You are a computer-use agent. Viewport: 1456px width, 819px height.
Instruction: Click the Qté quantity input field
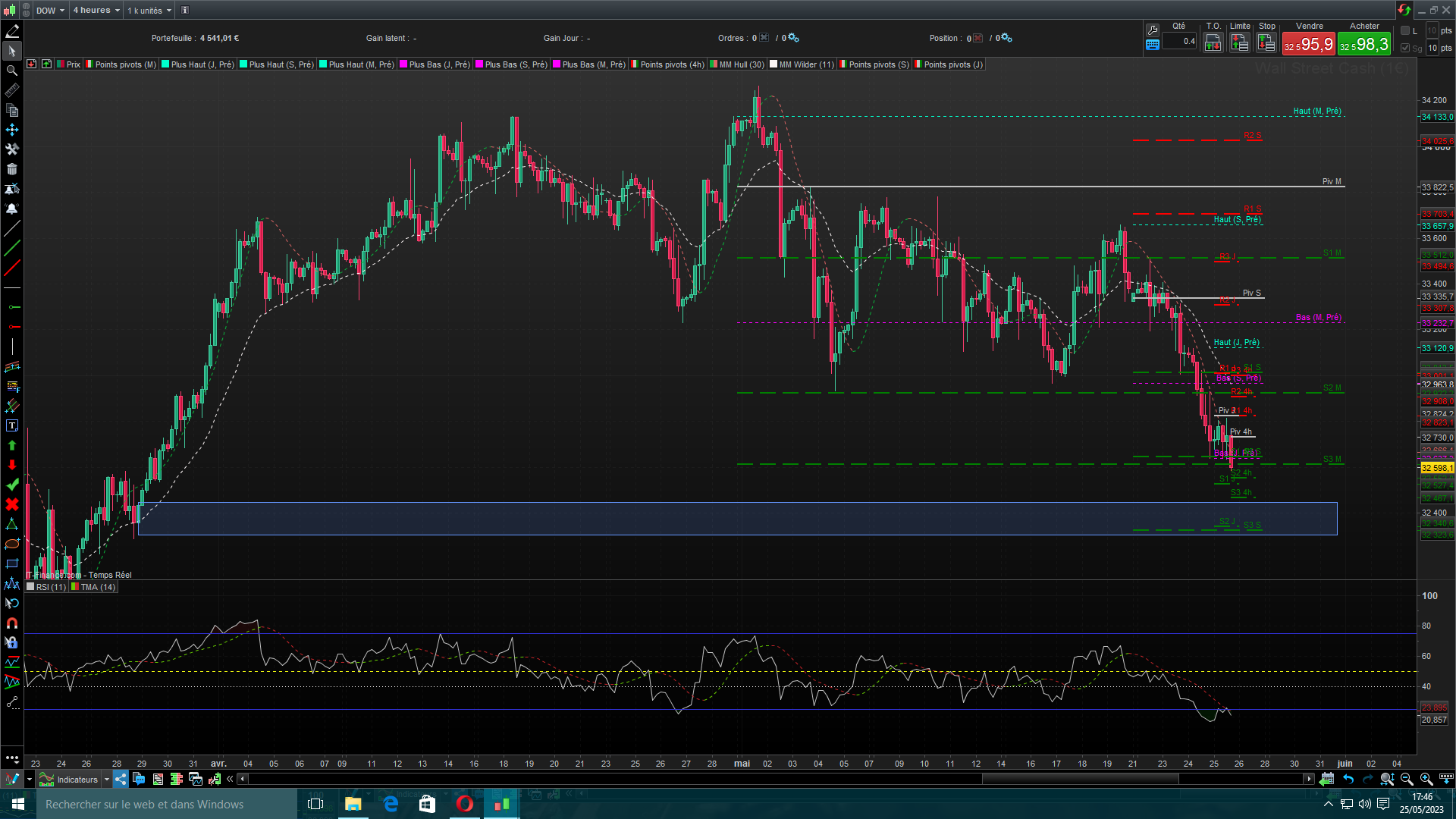tap(1178, 42)
